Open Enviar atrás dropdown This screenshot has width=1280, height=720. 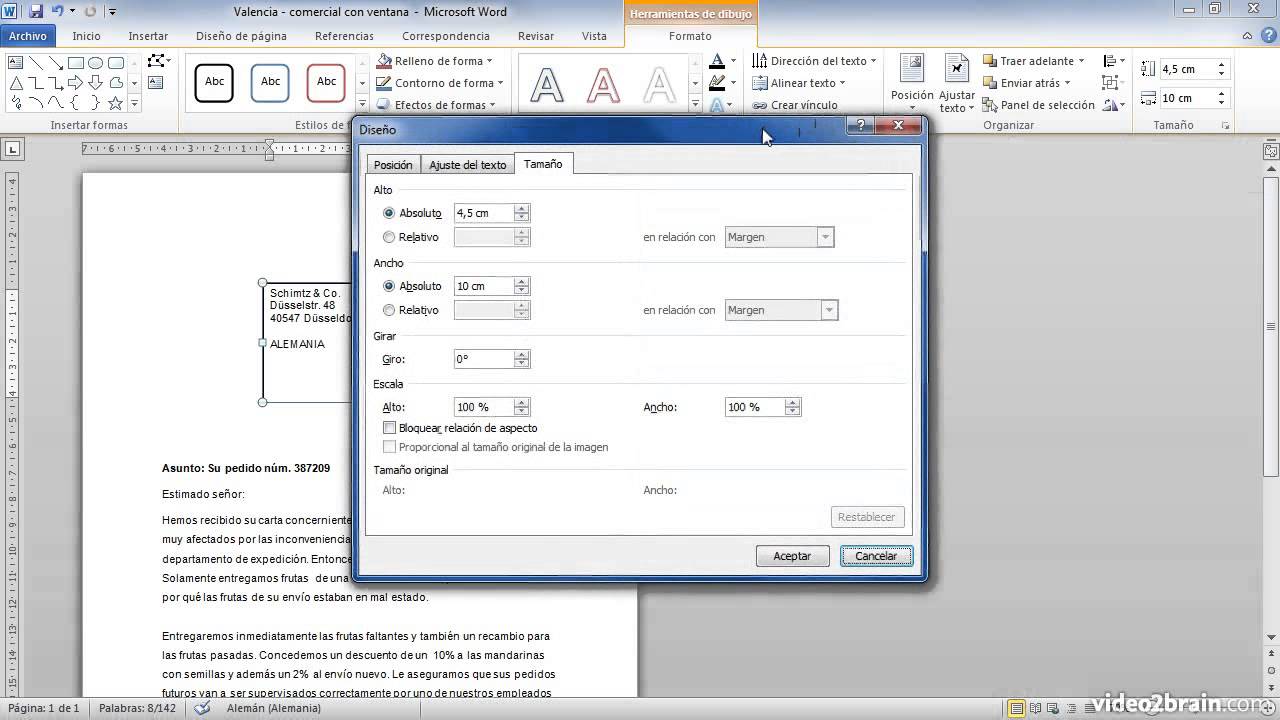[x=1027, y=83]
